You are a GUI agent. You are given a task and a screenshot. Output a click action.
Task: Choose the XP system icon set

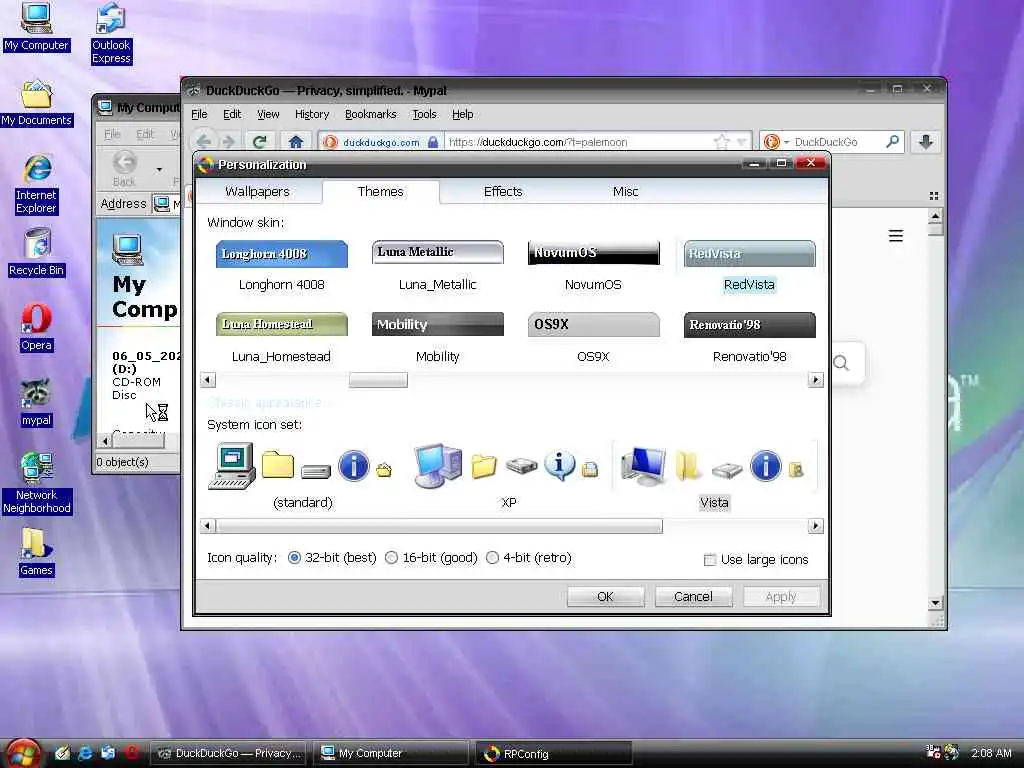508,475
